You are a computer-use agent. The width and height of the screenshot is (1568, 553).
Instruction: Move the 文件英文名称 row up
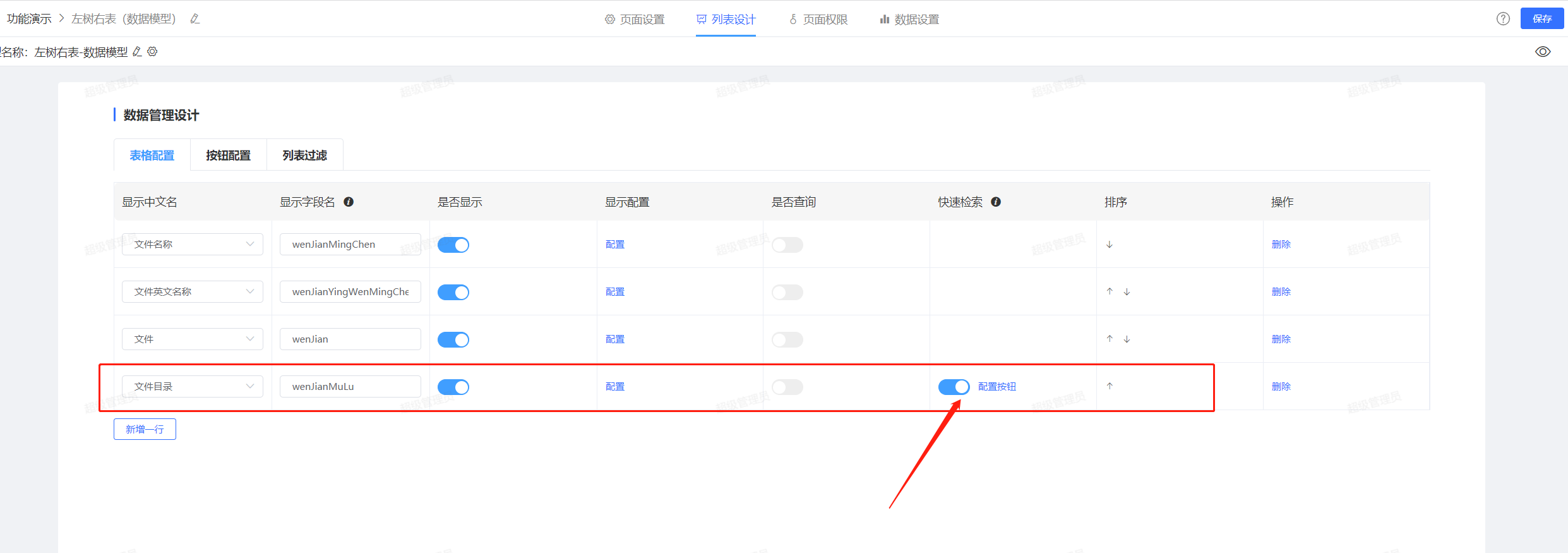pyautogui.click(x=1110, y=291)
